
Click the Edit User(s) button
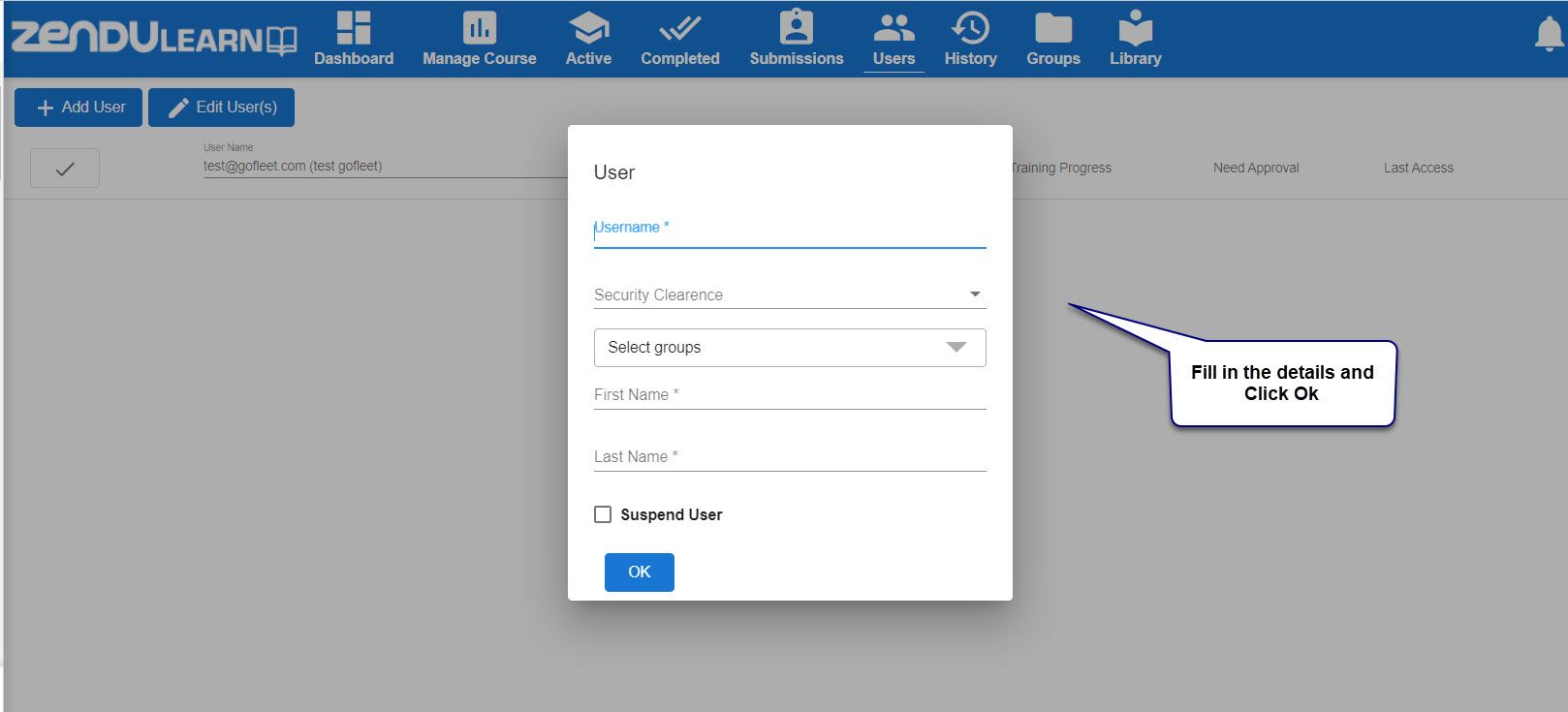pyautogui.click(x=221, y=108)
